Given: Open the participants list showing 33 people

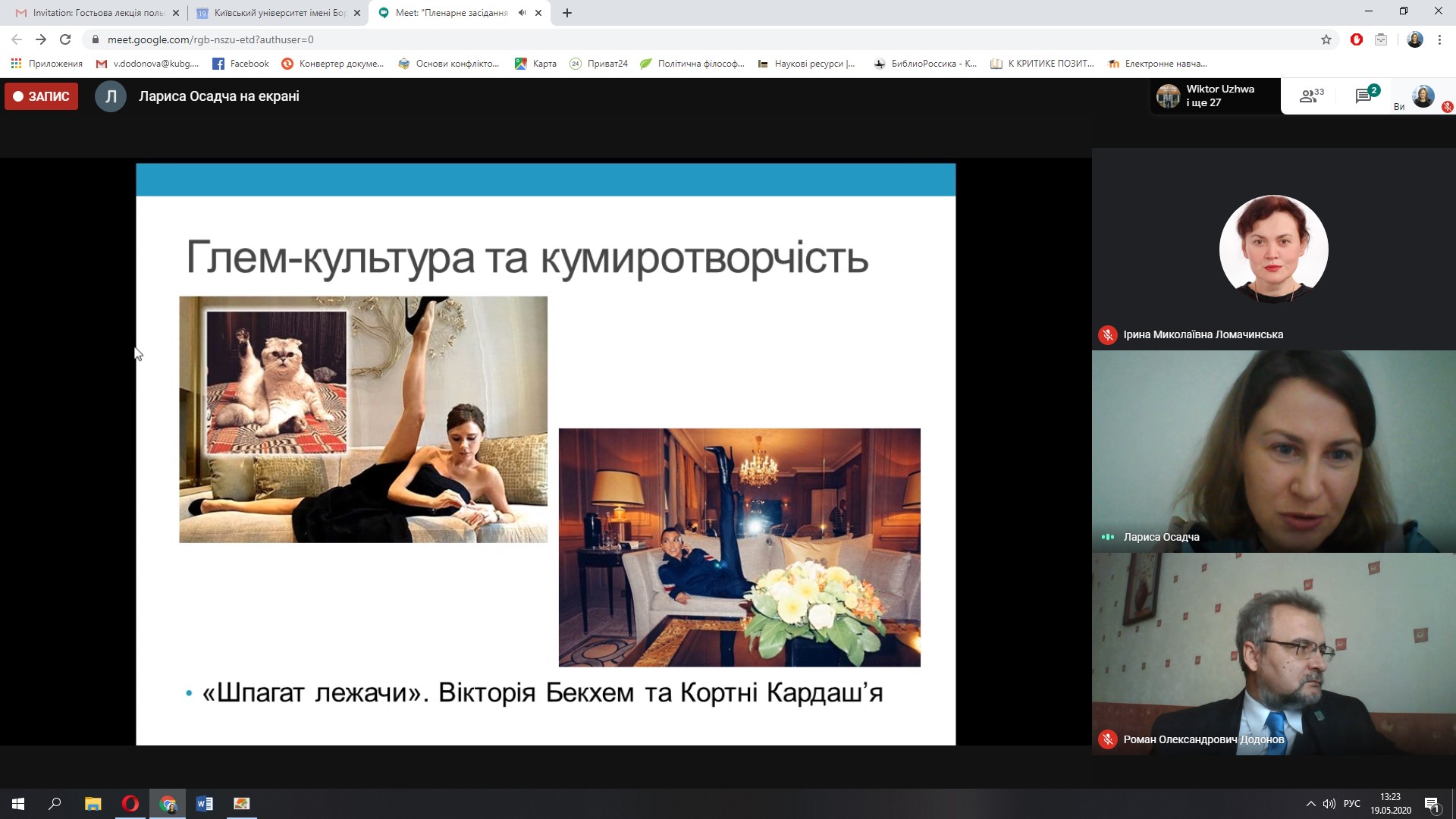Looking at the screenshot, I should (x=1311, y=96).
